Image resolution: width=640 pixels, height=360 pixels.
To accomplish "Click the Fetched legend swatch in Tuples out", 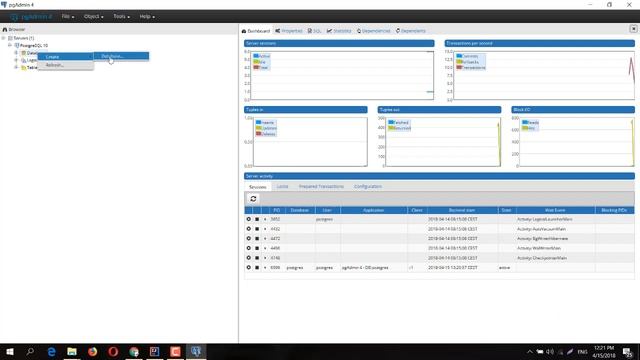I will click(x=391, y=122).
